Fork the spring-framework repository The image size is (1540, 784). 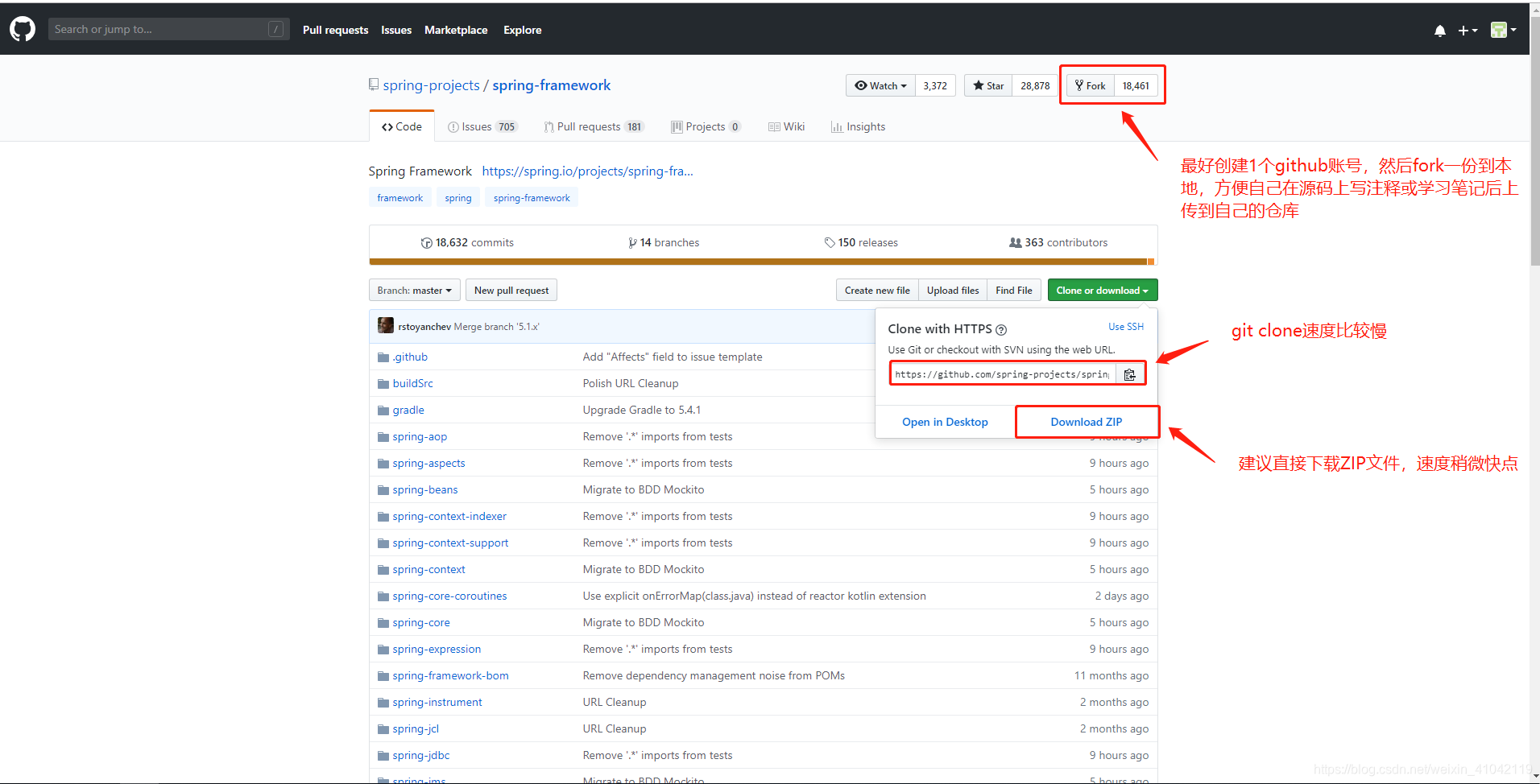(1090, 85)
